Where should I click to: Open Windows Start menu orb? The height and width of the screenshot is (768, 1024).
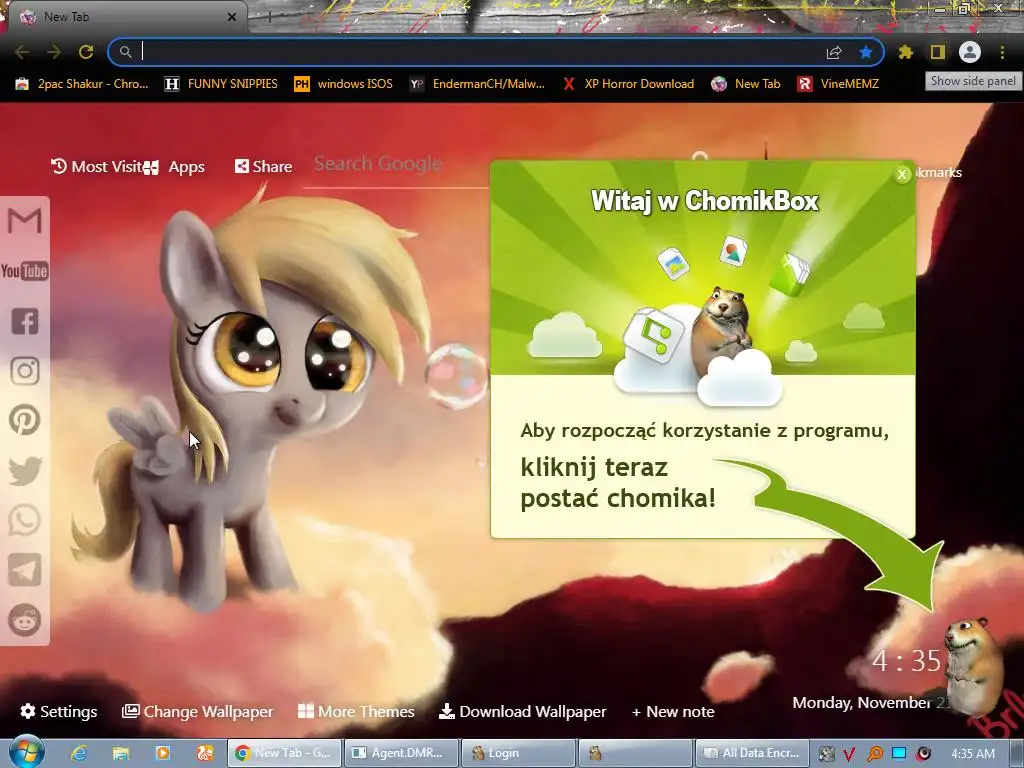click(x=27, y=752)
